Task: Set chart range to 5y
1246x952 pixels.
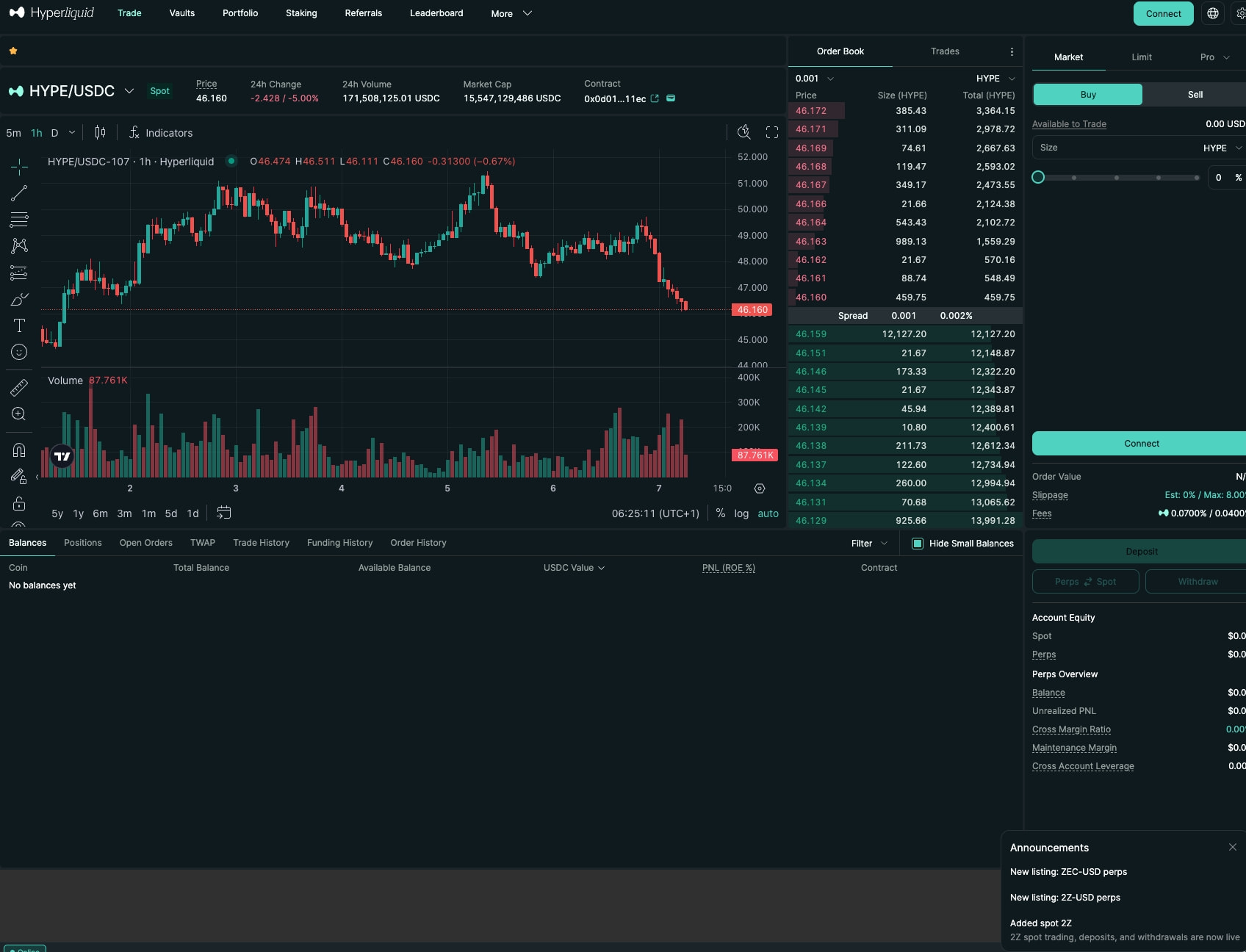Action: (57, 513)
